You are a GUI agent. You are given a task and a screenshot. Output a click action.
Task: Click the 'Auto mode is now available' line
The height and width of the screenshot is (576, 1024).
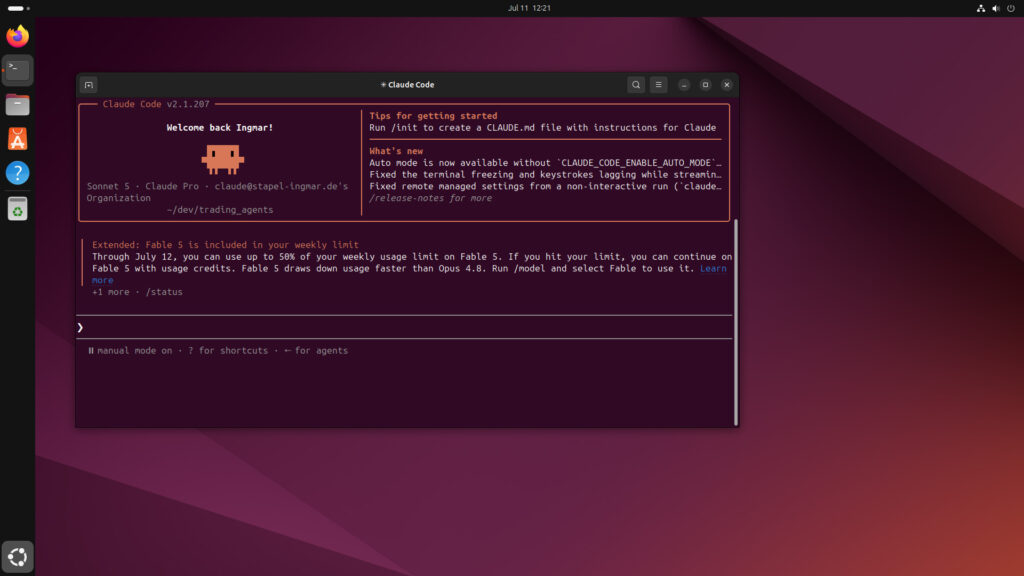[x=545, y=163]
